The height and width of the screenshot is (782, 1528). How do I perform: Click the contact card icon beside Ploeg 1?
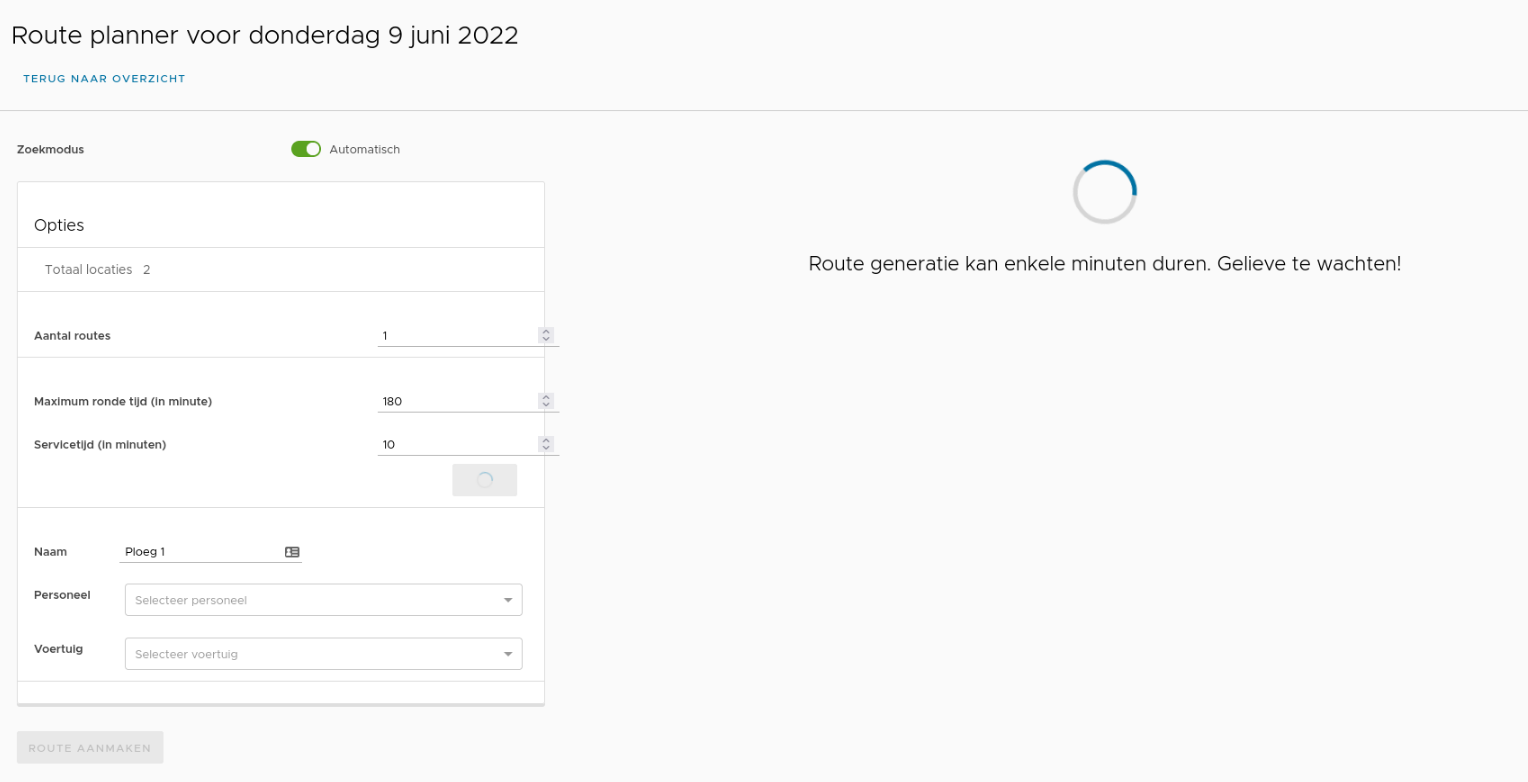pos(292,552)
